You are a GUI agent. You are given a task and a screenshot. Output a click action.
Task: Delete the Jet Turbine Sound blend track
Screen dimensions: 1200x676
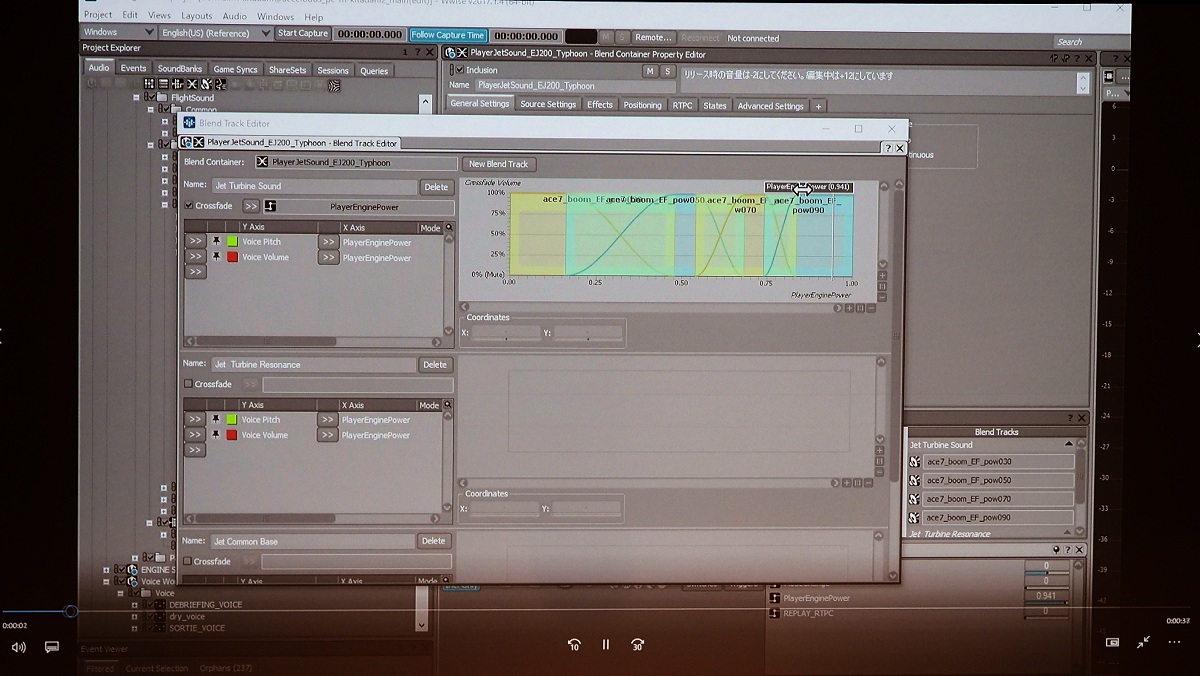click(436, 187)
